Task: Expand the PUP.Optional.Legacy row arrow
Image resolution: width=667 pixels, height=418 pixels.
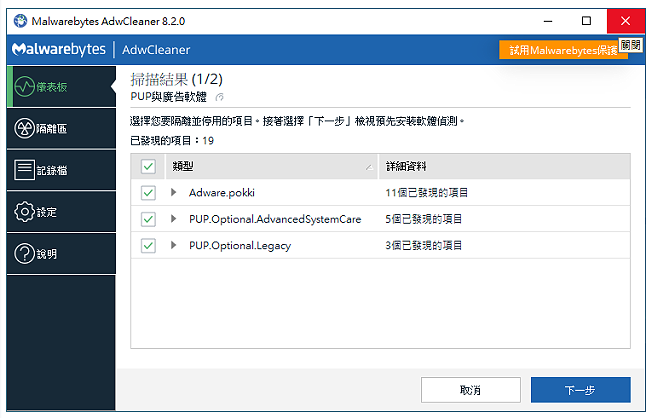Action: point(173,245)
